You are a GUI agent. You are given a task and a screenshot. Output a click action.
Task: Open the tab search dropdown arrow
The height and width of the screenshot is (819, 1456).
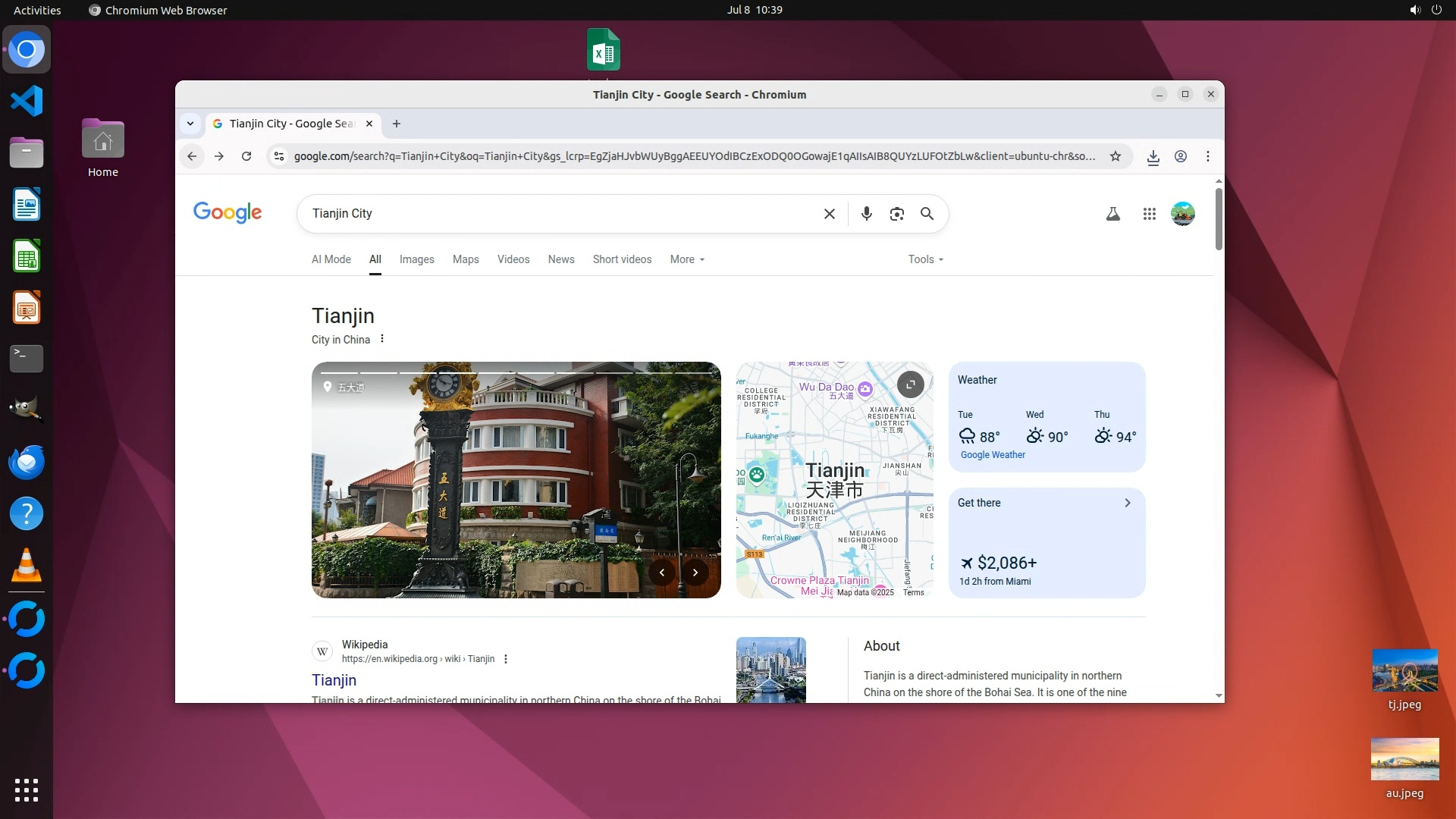pos(190,124)
